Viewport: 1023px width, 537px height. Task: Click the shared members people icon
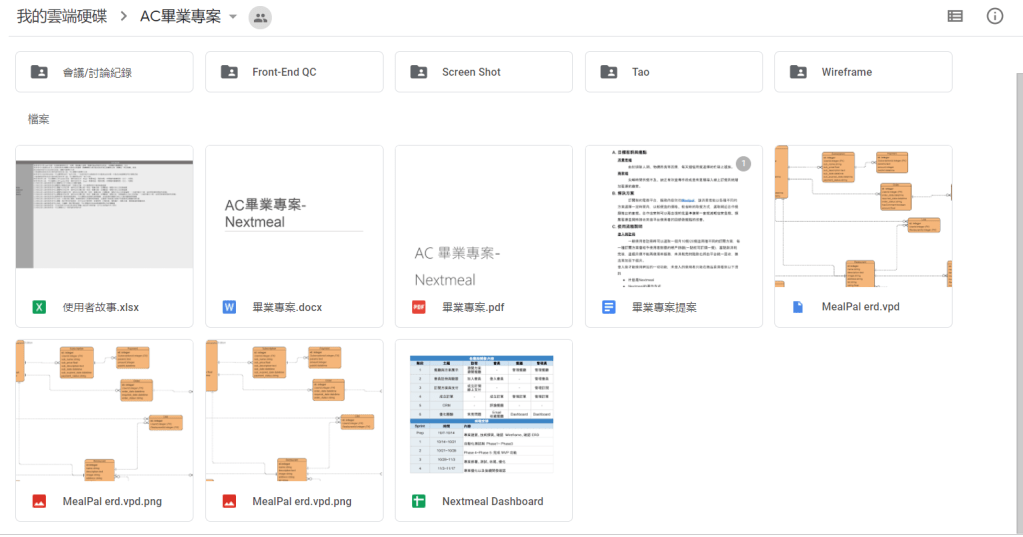coord(259,17)
